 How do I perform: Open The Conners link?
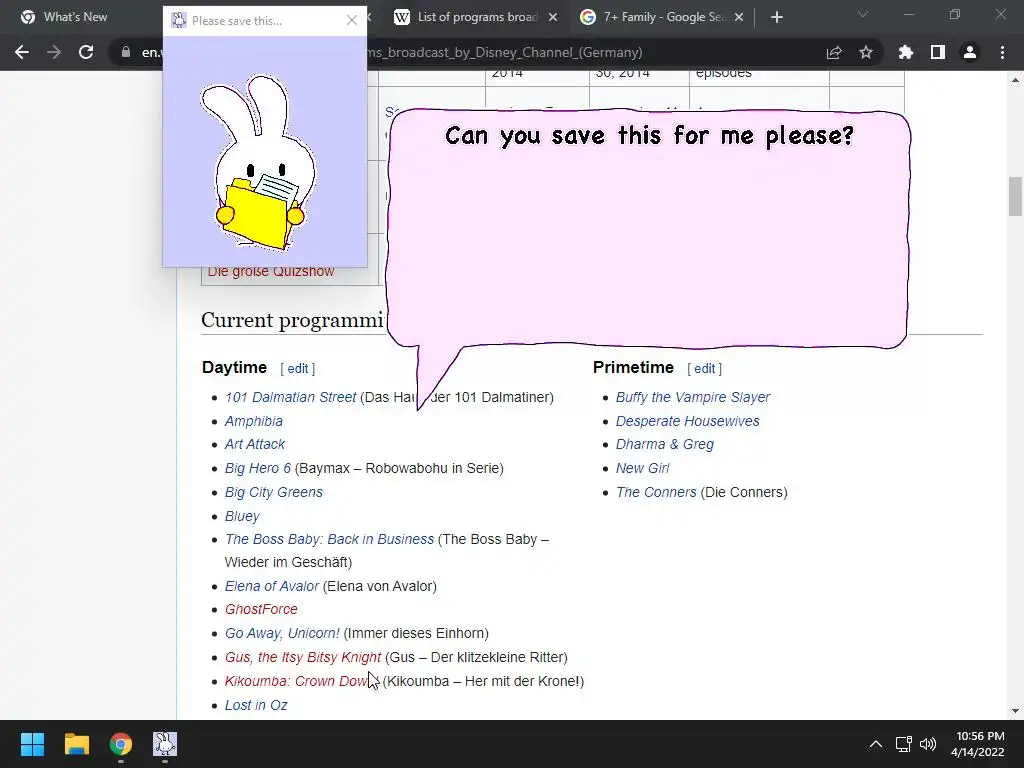[x=656, y=492]
